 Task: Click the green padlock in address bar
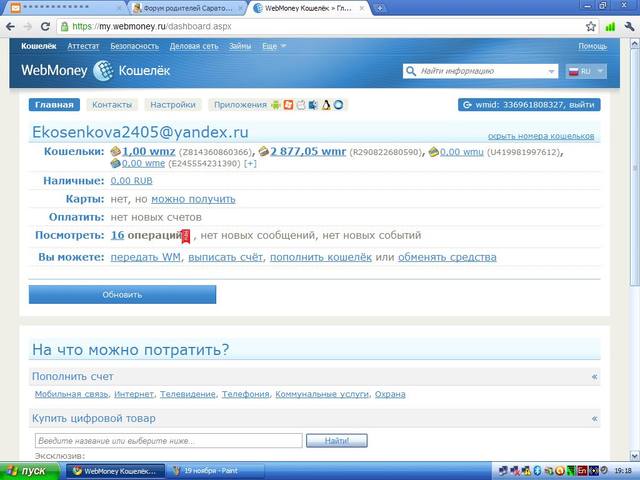[x=64, y=27]
